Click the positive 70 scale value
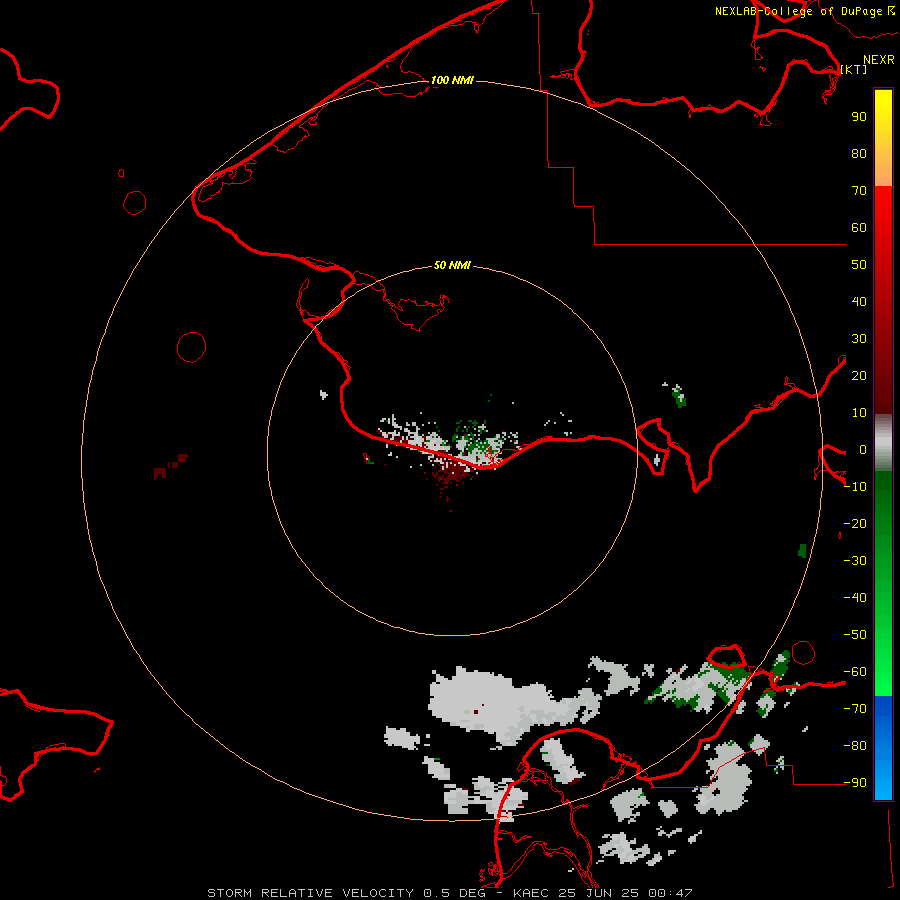The image size is (900, 900). [859, 191]
